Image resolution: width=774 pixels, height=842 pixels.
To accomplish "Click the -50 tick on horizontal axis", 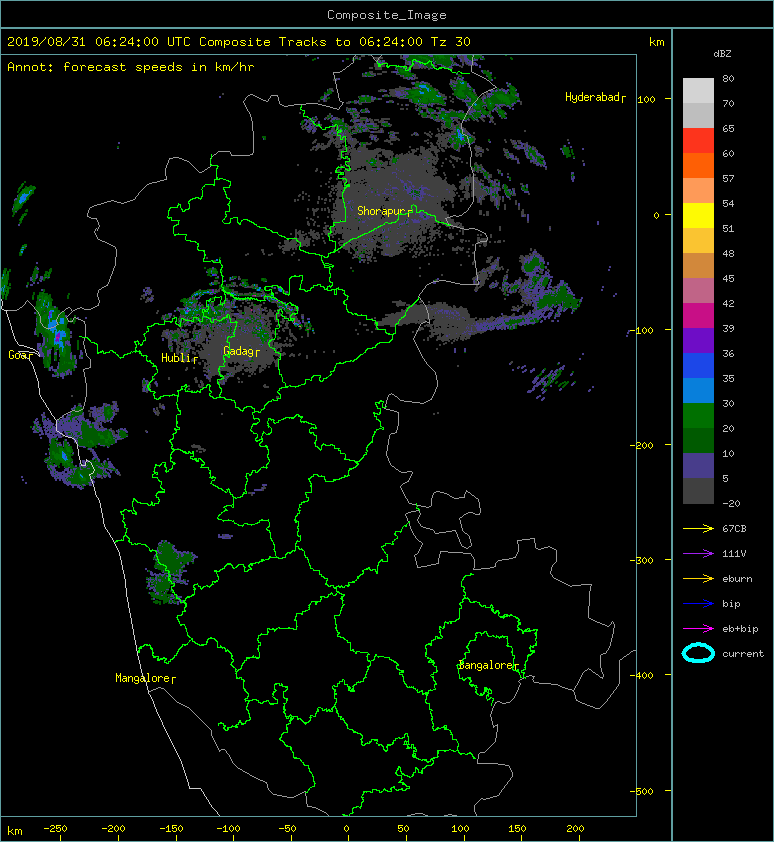I will [x=287, y=829].
